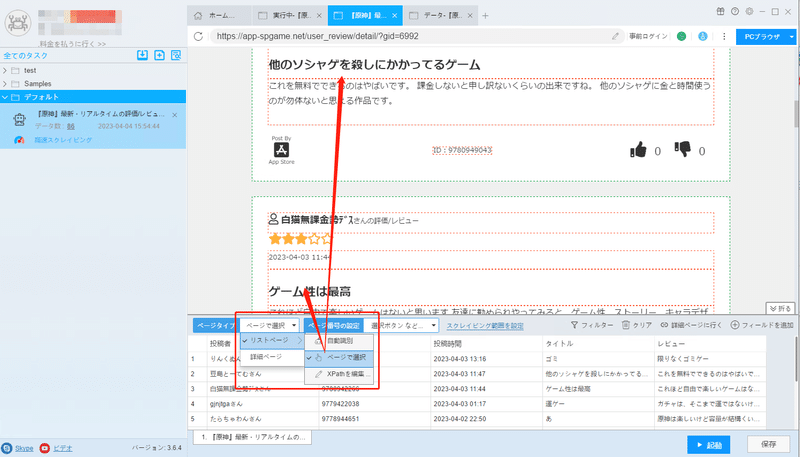
Task: Click the home icon on the ホーム tab
Action: pyautogui.click(x=198, y=15)
